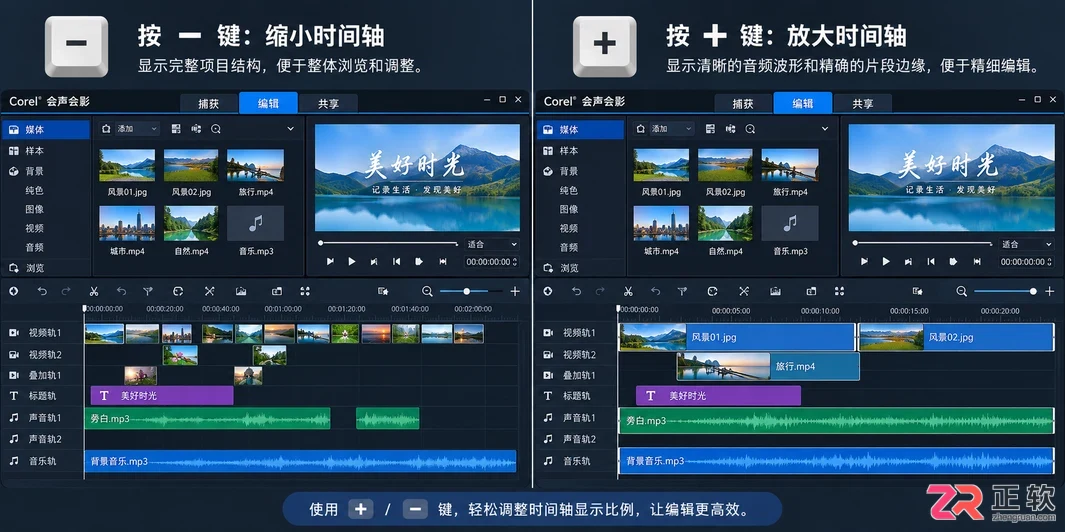
Task: Click timecode field in right preview
Action: [x=1026, y=262]
